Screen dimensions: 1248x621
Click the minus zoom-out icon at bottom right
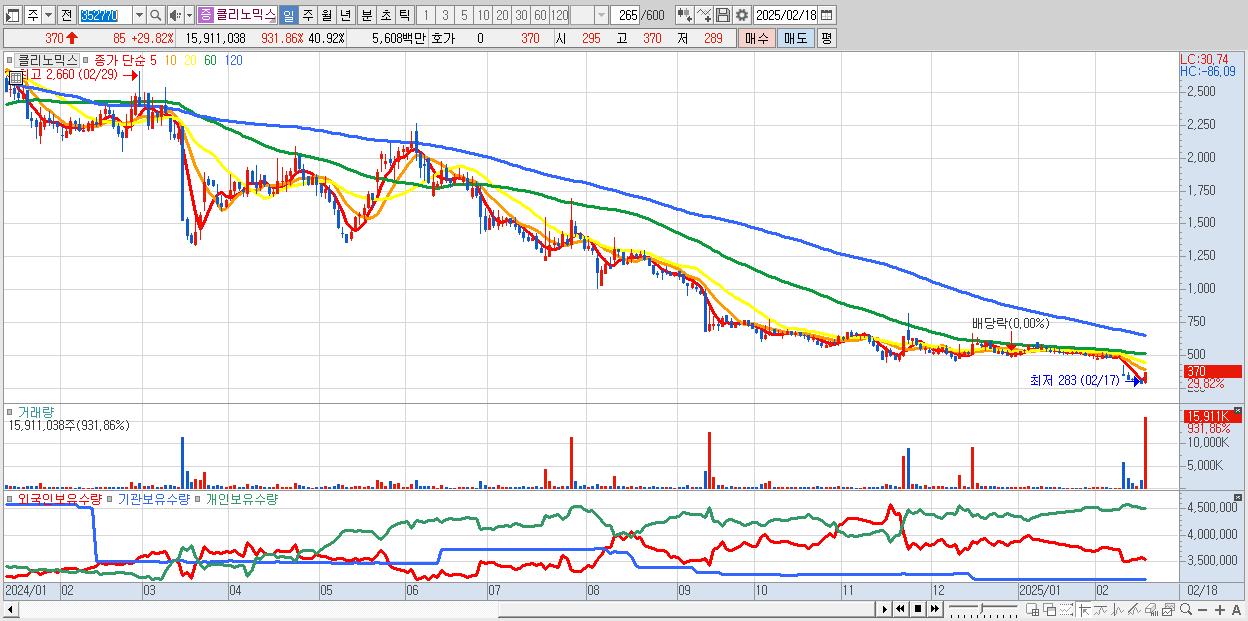pos(1203,610)
